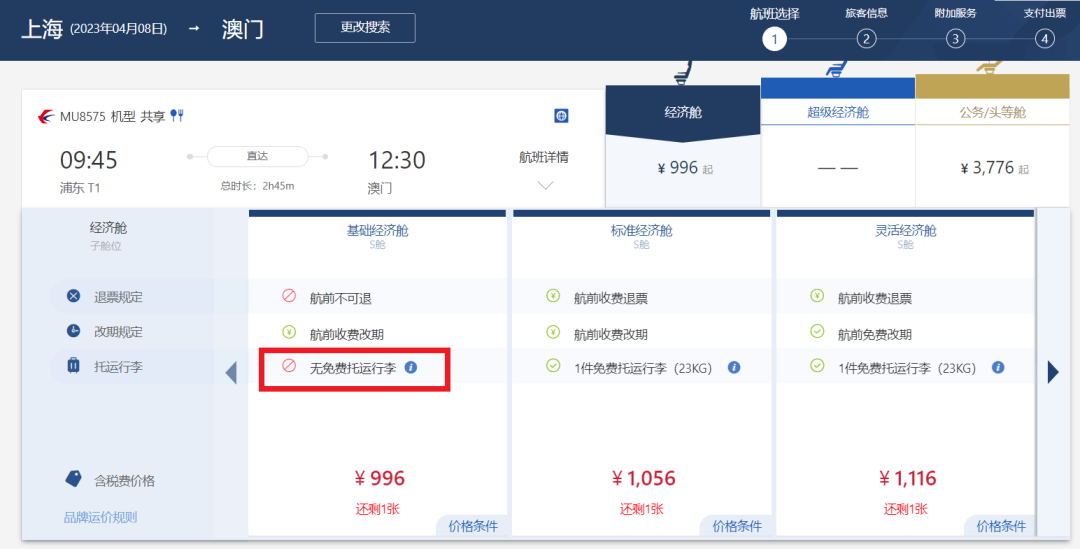Click 标准经济舱 航前收费退票 yen icon
Viewport: 1080px width, 549px height.
(x=553, y=296)
